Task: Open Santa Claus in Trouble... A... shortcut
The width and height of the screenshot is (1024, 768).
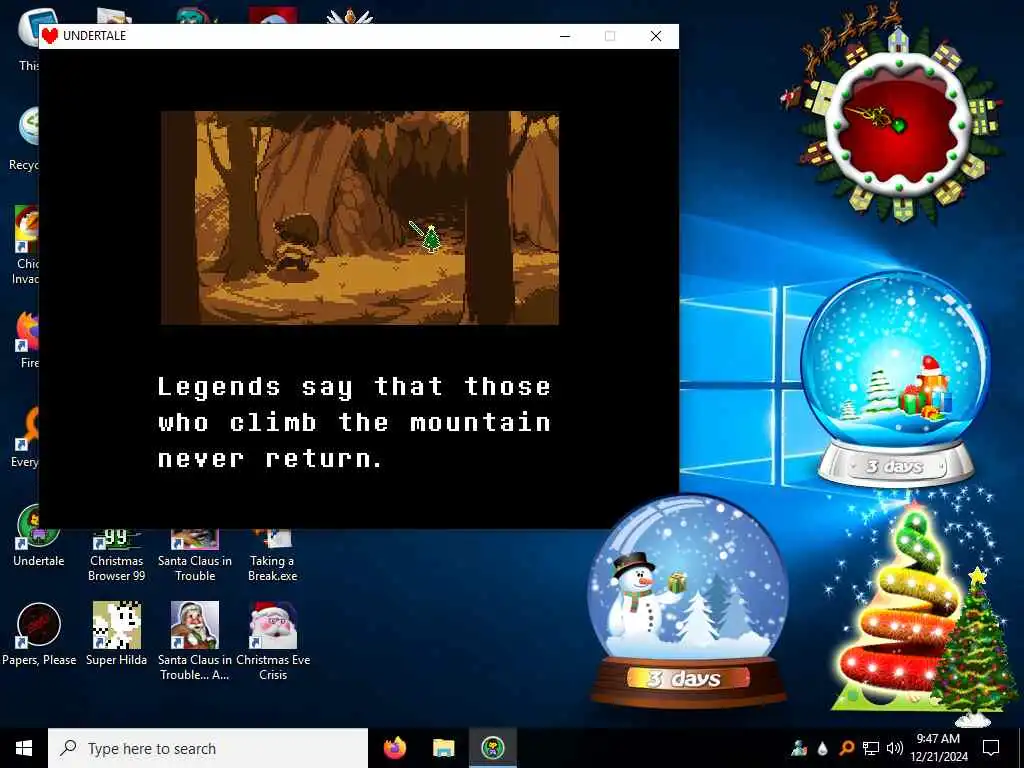Action: pos(195,641)
